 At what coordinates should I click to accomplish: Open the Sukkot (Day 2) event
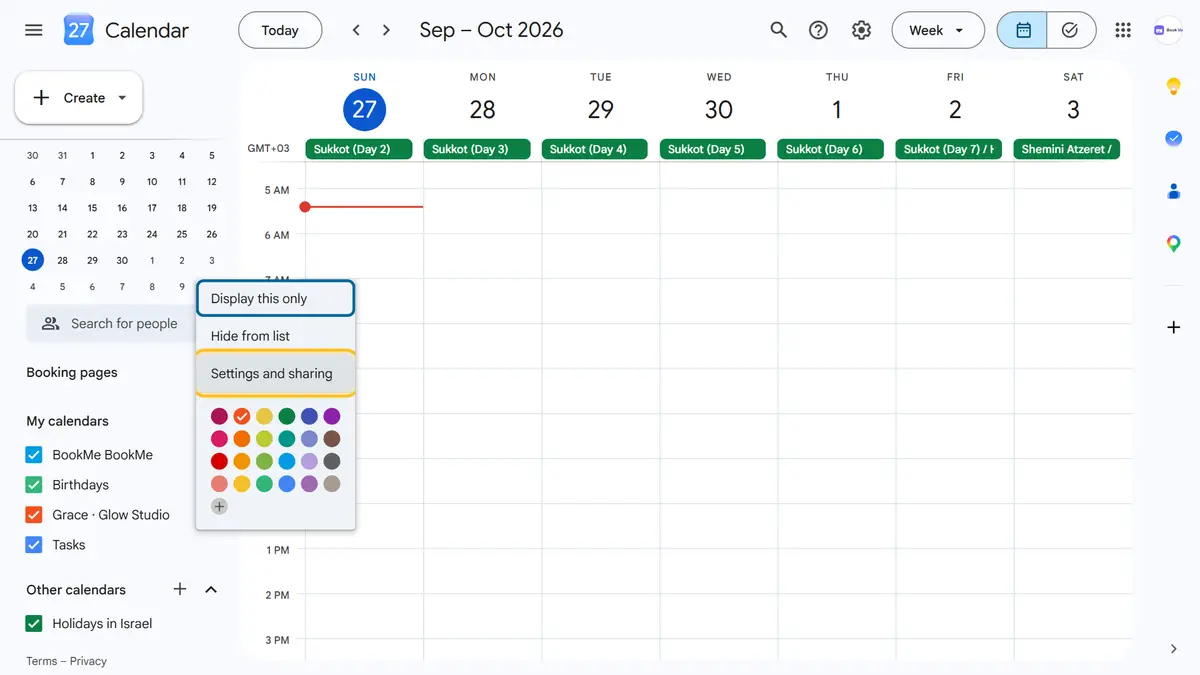[360, 149]
